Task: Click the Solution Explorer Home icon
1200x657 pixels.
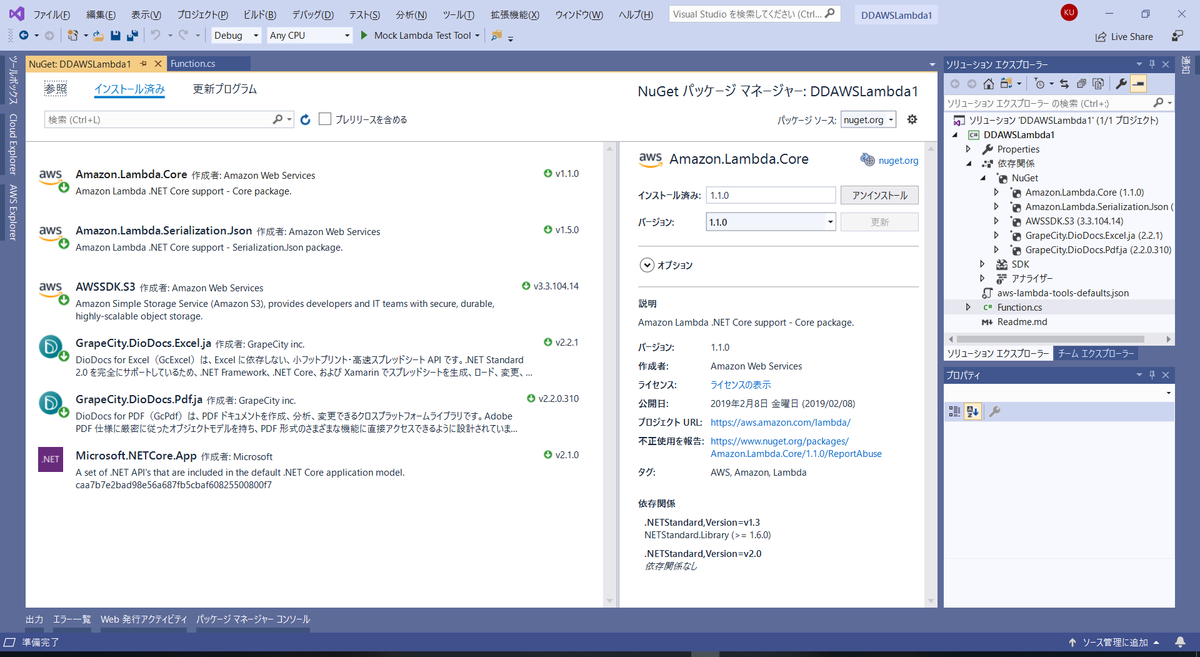Action: [x=989, y=84]
